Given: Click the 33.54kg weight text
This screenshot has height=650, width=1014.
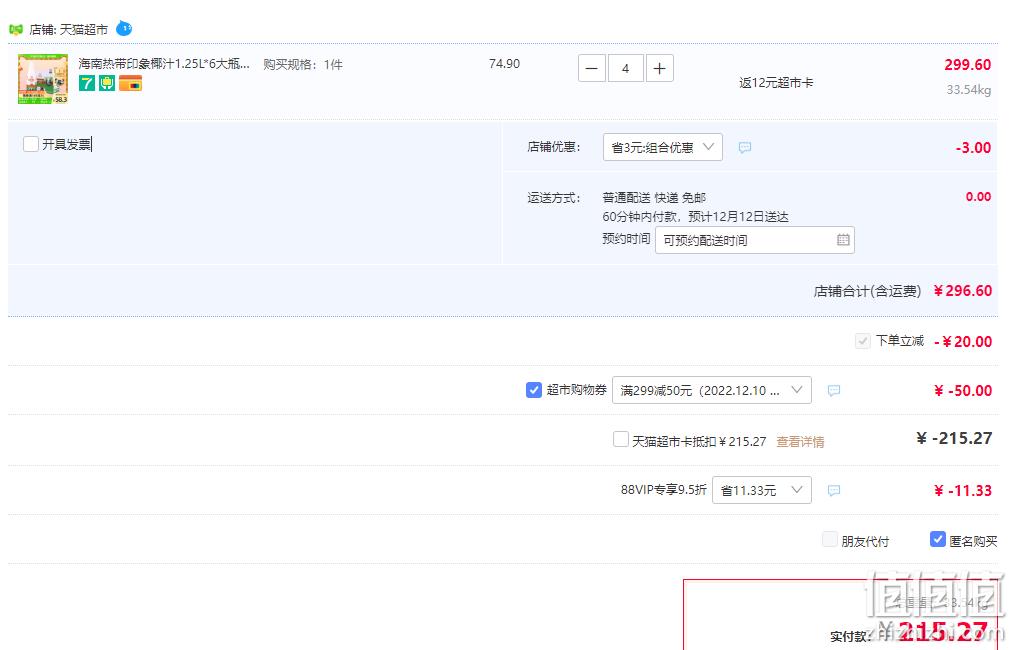Looking at the screenshot, I should [969, 90].
